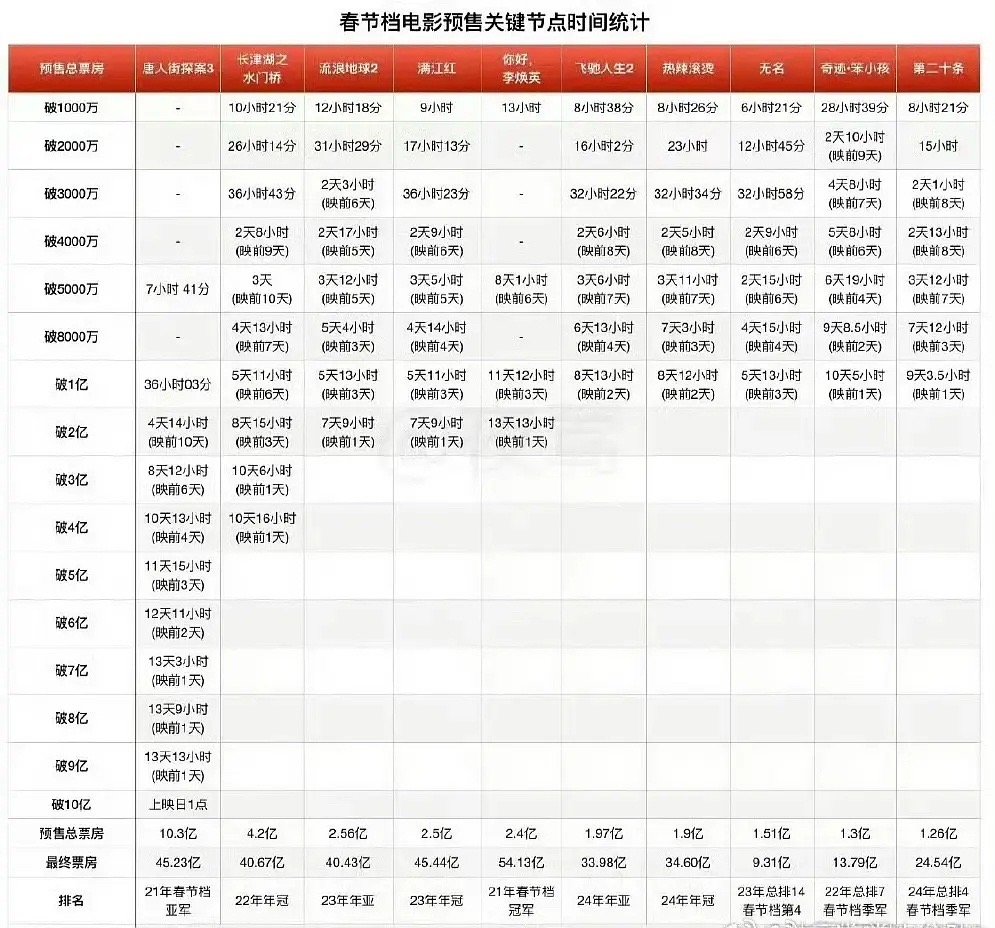The height and width of the screenshot is (928, 995).
Task: Select the 6小时21分 cell
Action: click(772, 108)
